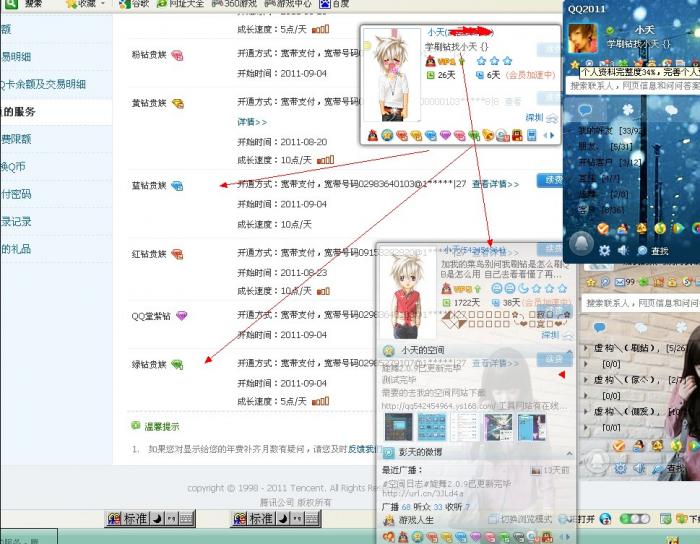700x544 pixels.
Task: Click anime avatar in top profile card
Action: [x=392, y=75]
